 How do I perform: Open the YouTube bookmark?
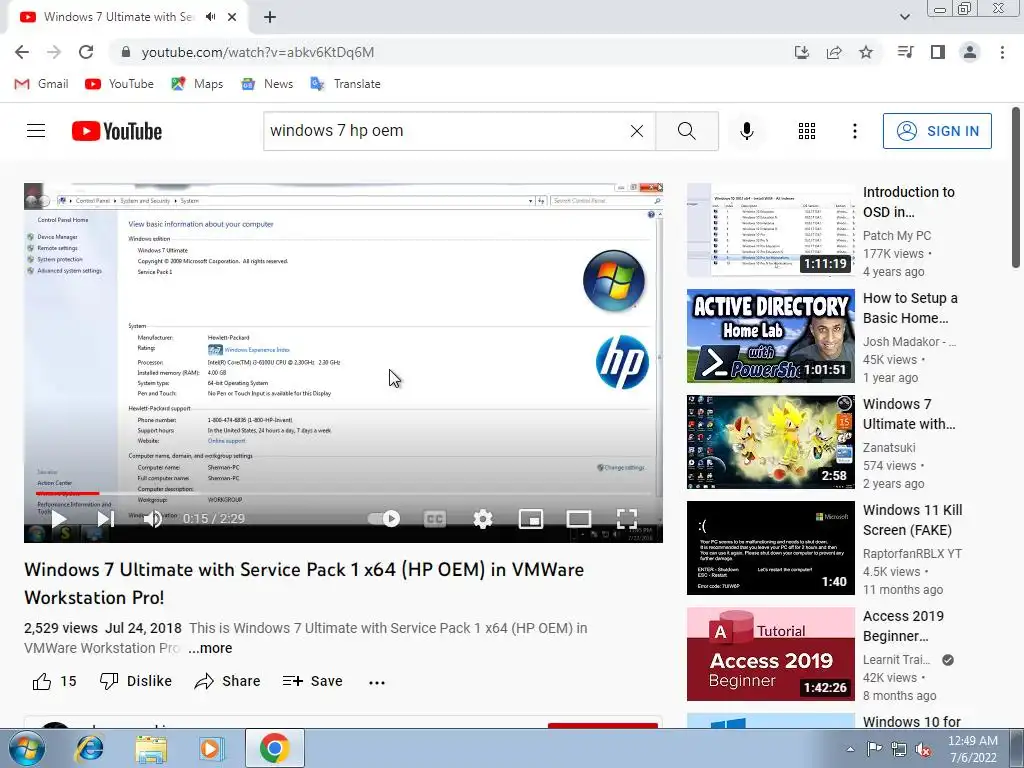click(x=120, y=84)
